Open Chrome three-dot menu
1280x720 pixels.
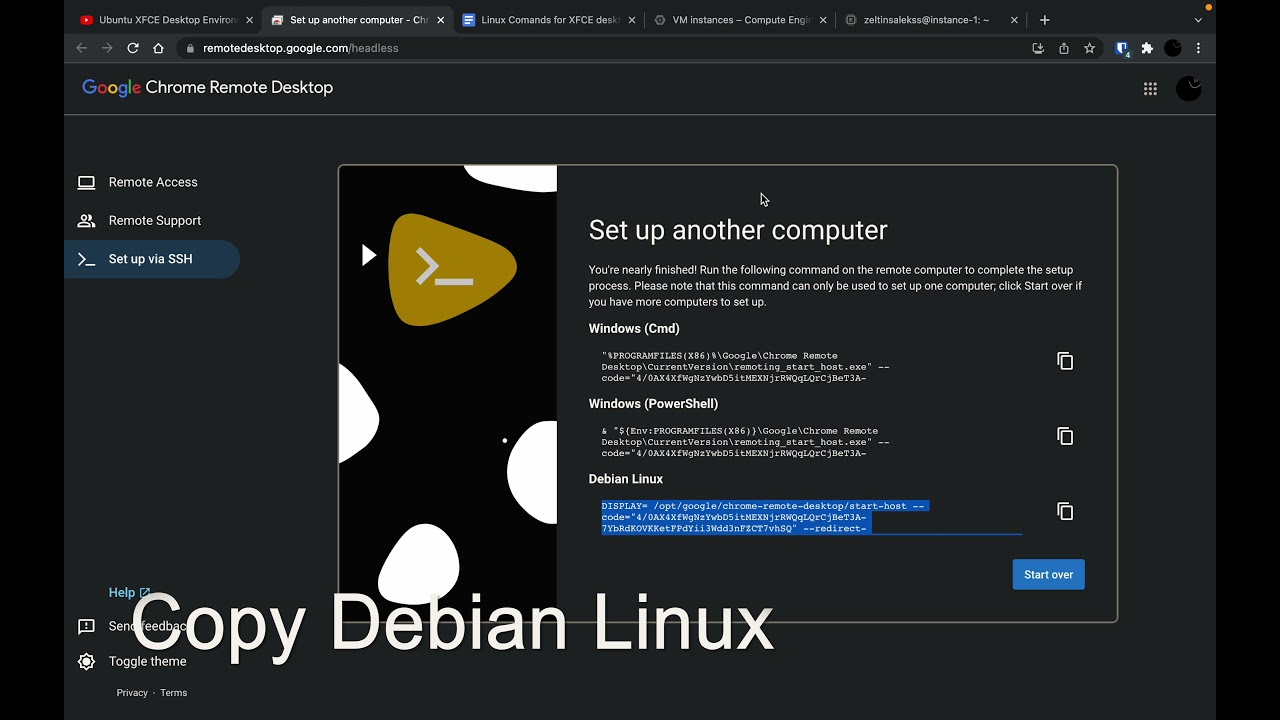click(1198, 48)
